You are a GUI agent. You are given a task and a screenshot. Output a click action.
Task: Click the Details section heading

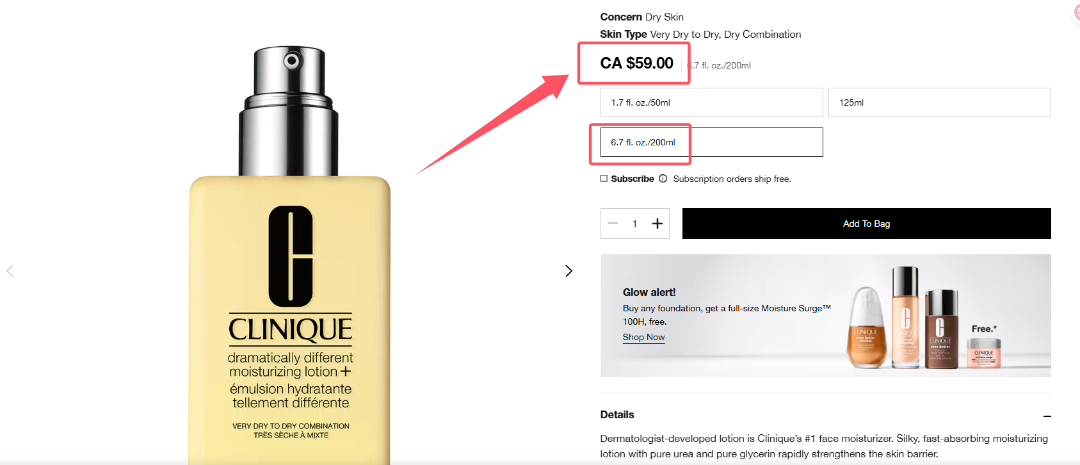[x=617, y=415]
